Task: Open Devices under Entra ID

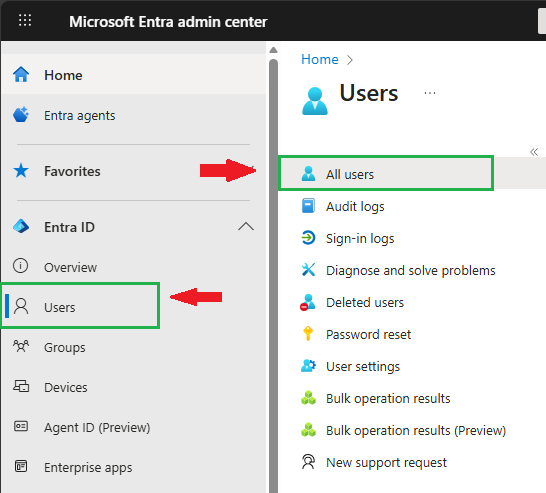Action: [x=133, y=387]
